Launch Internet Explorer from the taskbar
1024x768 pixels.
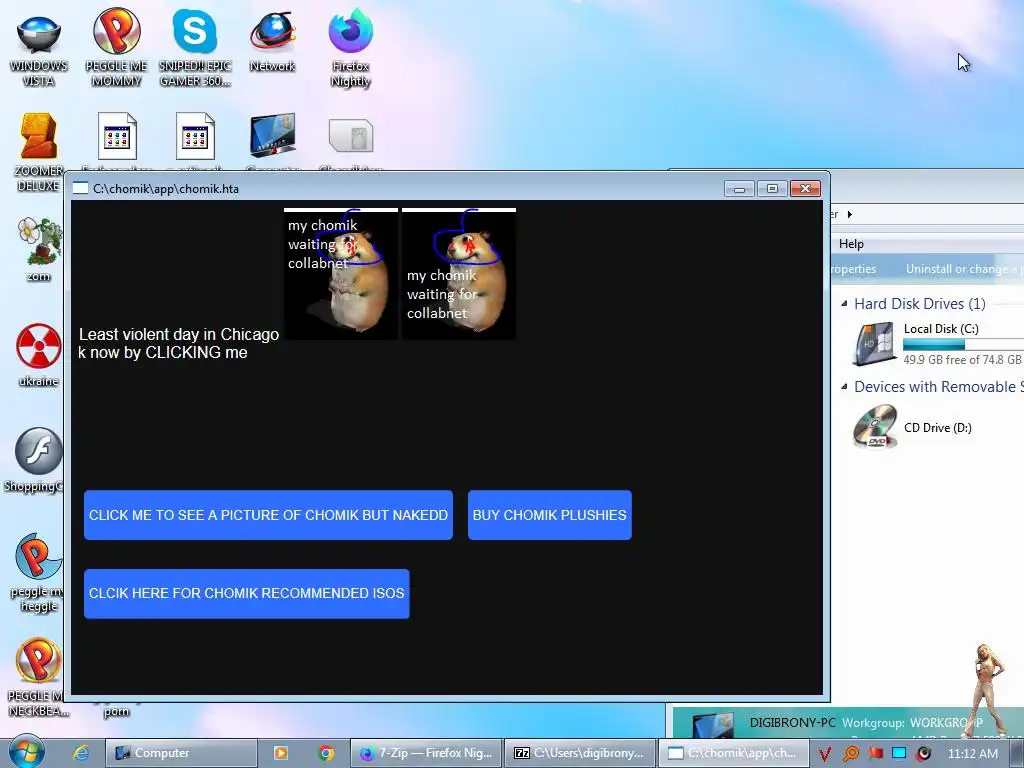pyautogui.click(x=80, y=753)
